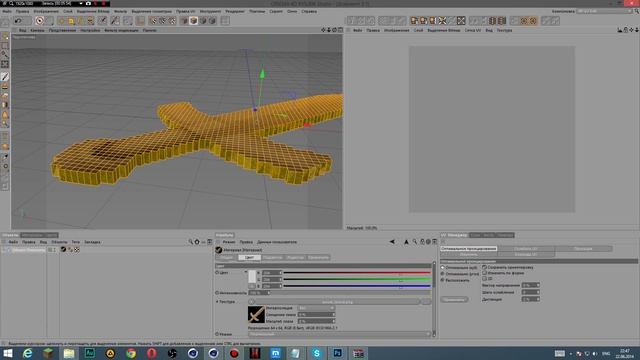Toggle 'Изменить по форме' checkbox

pos(484,273)
